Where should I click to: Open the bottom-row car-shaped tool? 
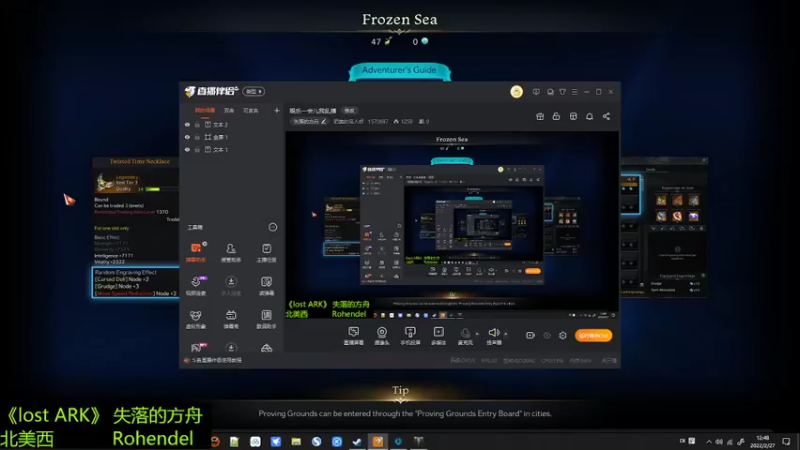[266, 348]
